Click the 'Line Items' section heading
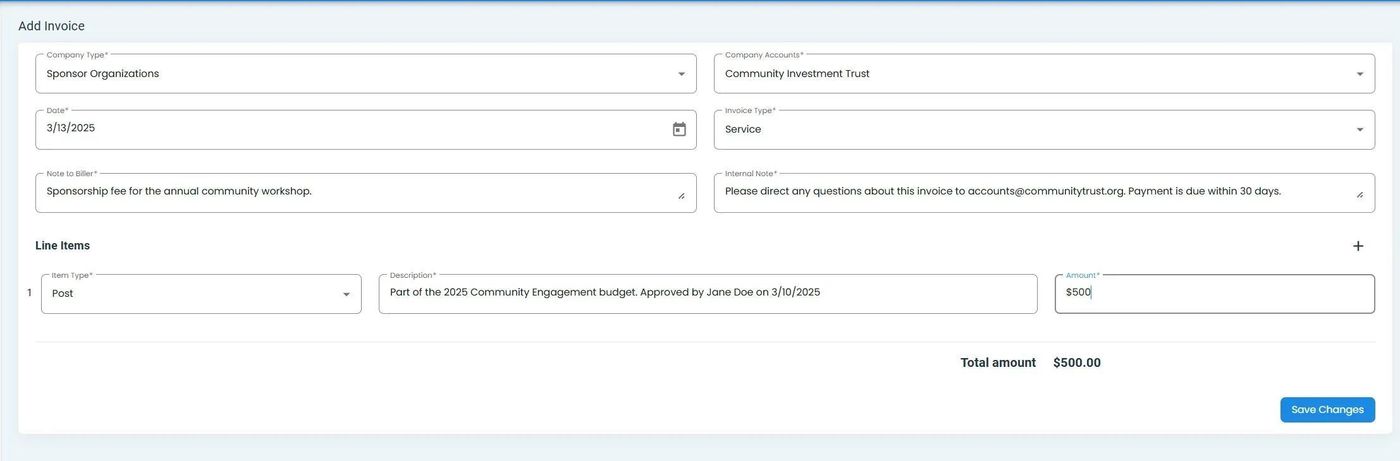Image resolution: width=1400 pixels, height=461 pixels. pos(62,246)
